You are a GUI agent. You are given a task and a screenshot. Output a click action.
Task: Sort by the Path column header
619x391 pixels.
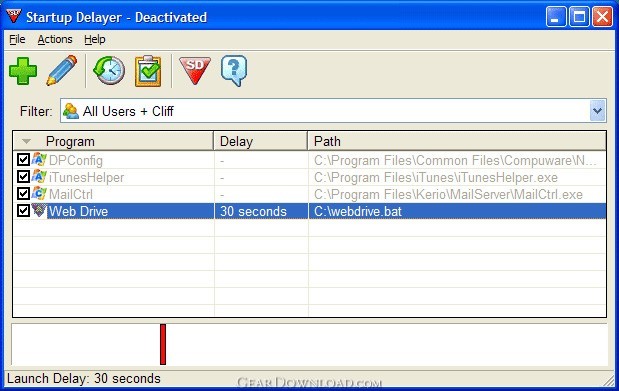(457, 141)
